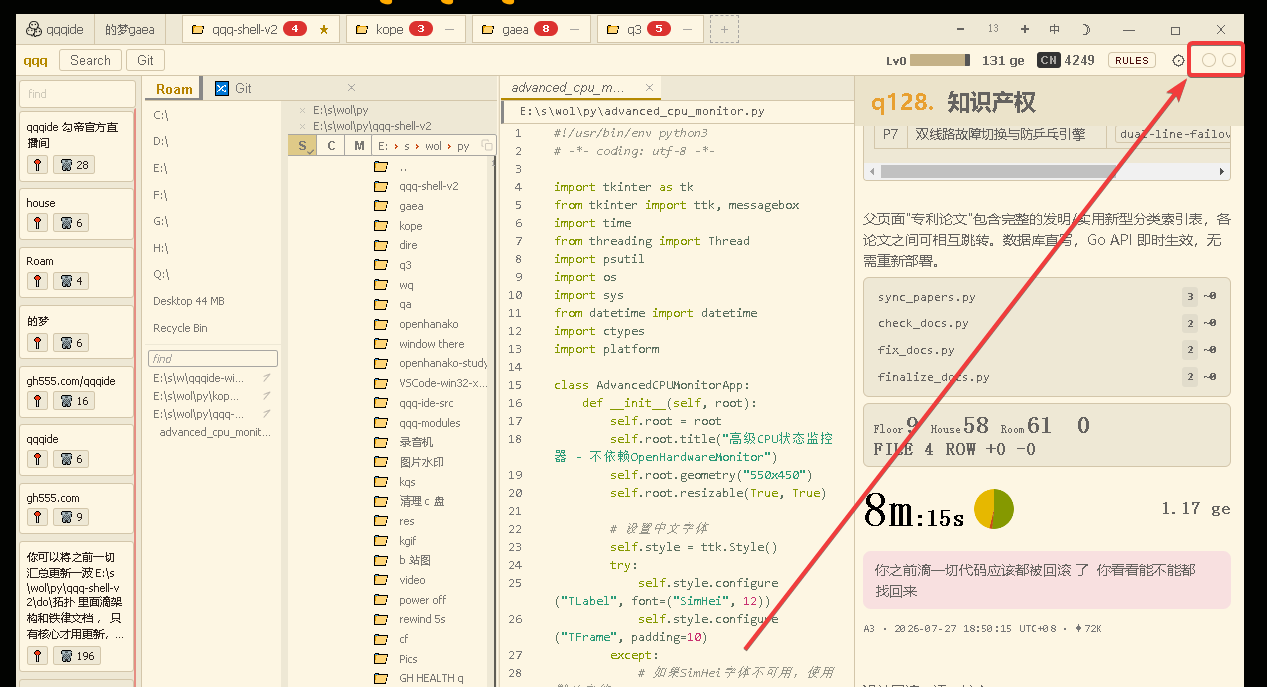Collapse the gaea workspace tab dash

575,30
